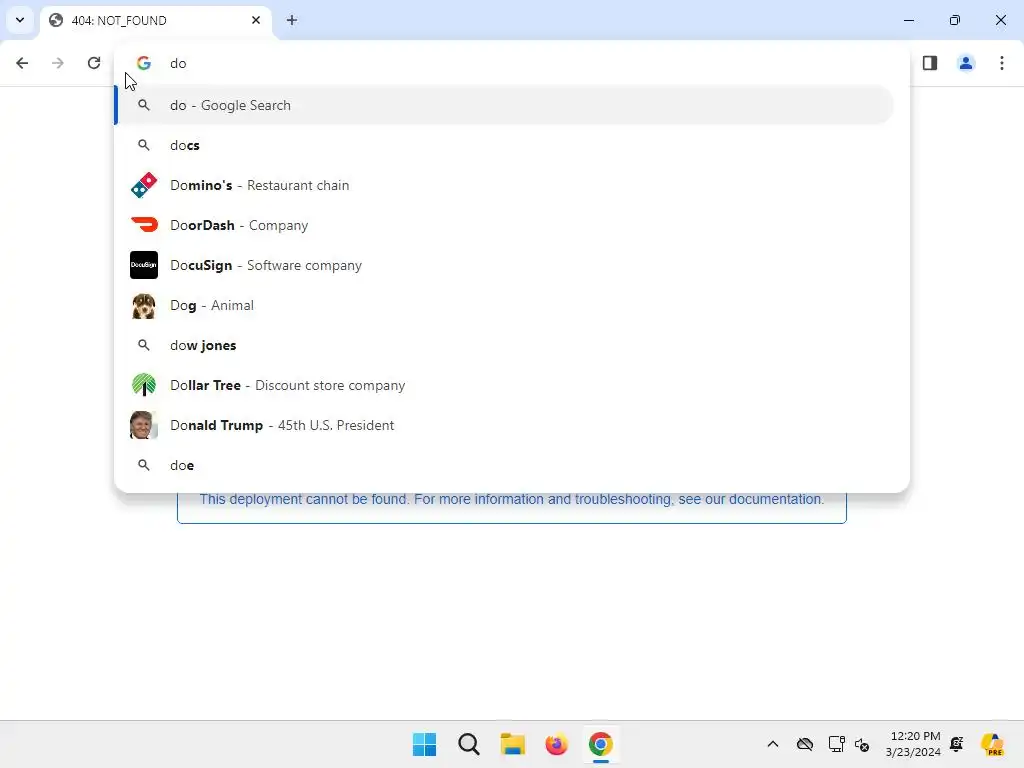1024x768 pixels.
Task: Pick the 'dow jones' suggestion
Action: click(504, 345)
